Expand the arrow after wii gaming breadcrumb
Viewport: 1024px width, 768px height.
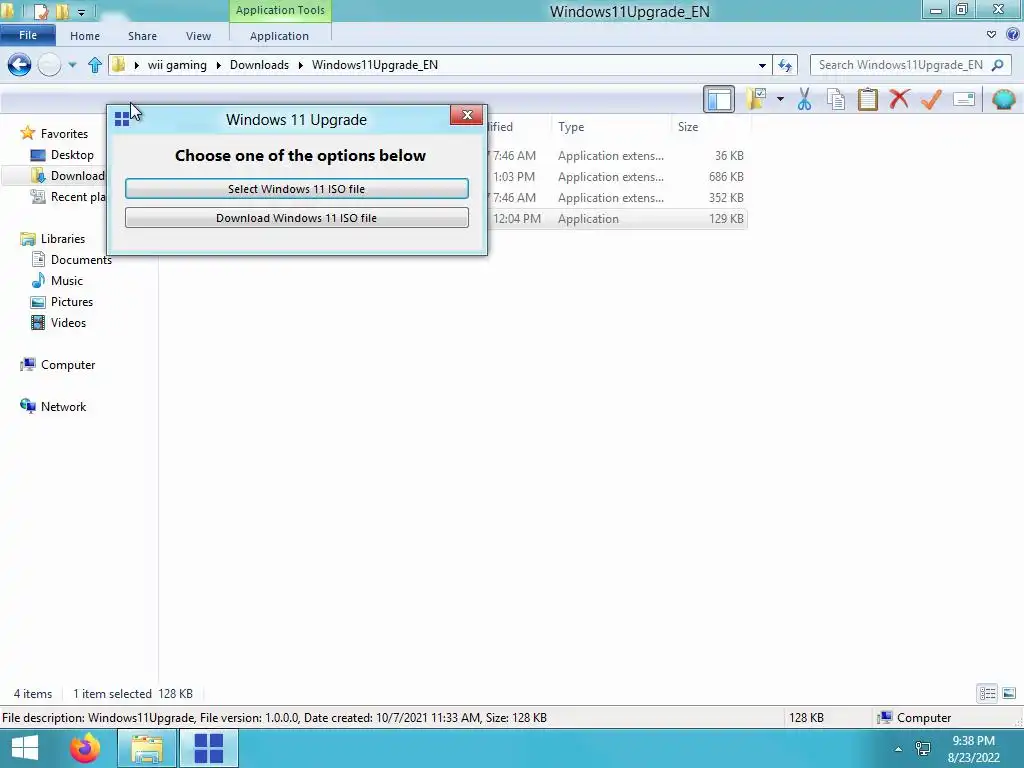click(x=219, y=65)
